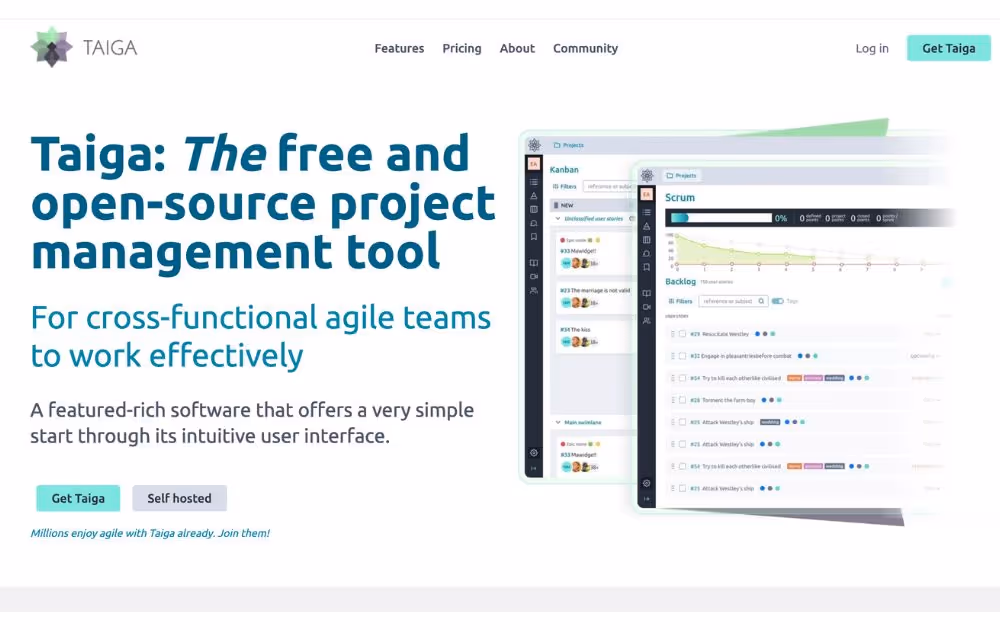Collapse the Main swimlane chevron

pos(557,422)
